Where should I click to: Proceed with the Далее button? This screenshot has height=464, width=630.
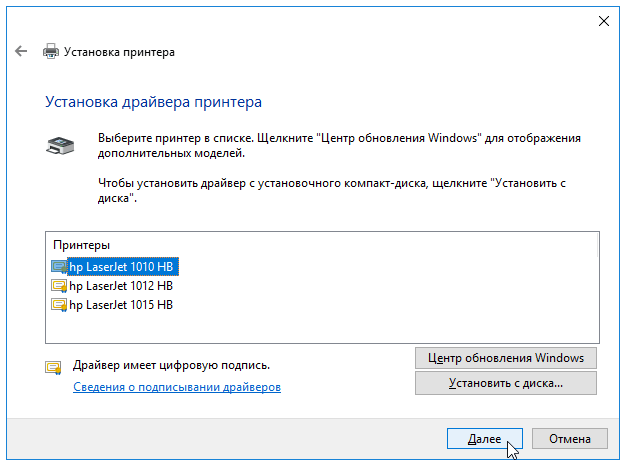(485, 439)
